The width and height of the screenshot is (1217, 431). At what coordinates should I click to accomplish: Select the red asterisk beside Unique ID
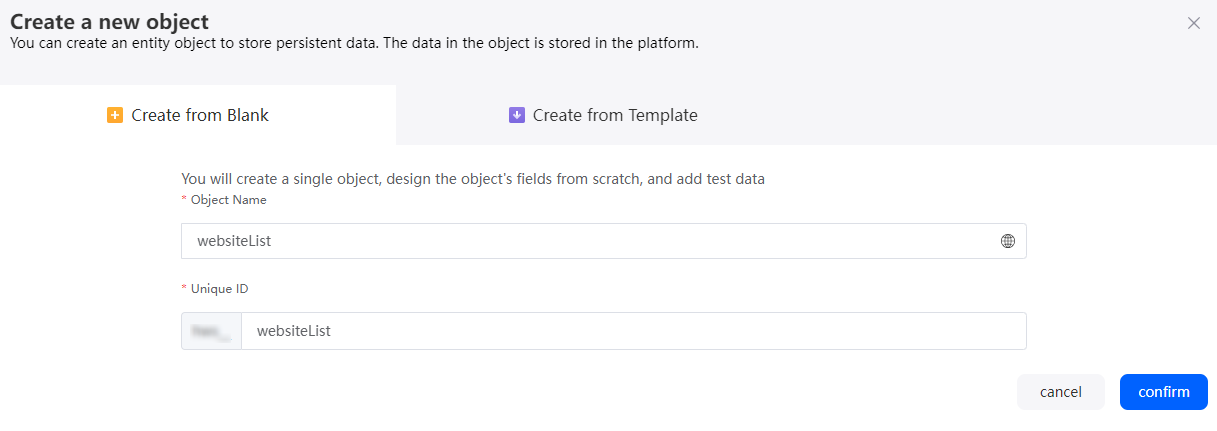[184, 289]
